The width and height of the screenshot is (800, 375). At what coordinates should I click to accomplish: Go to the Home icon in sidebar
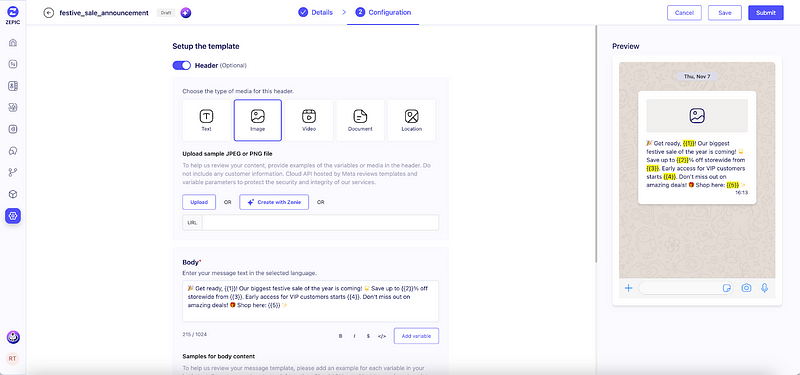coord(13,42)
